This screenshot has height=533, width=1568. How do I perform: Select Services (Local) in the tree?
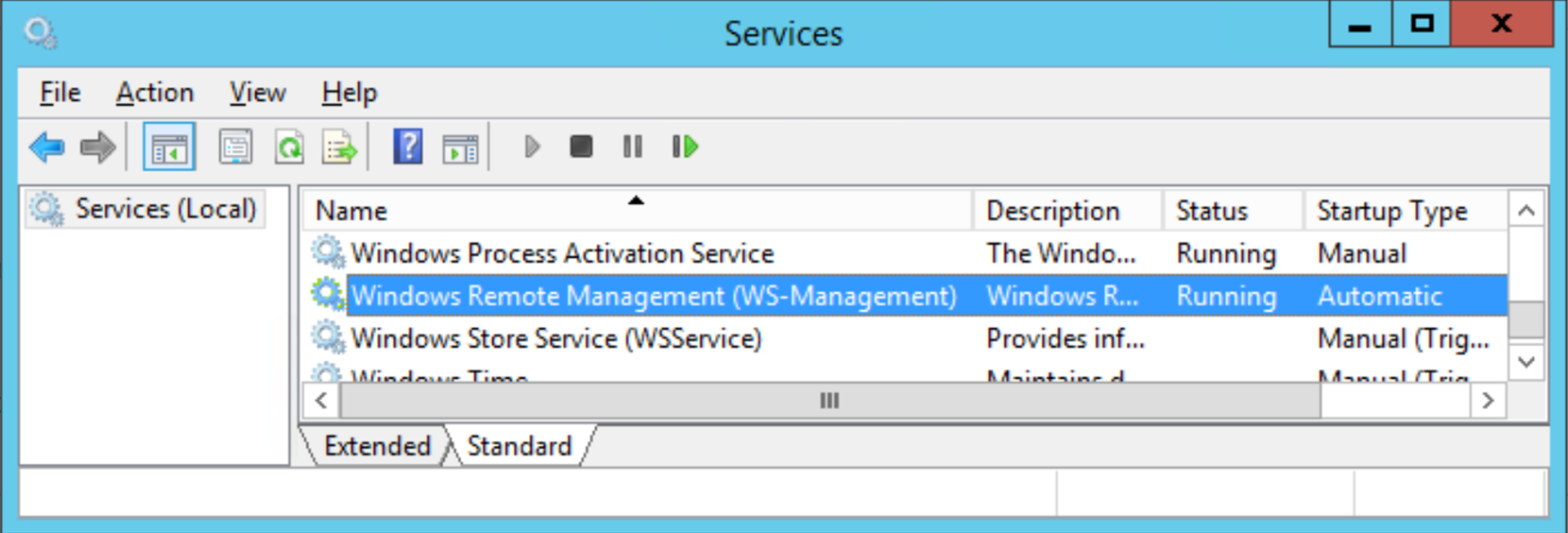pos(164,209)
